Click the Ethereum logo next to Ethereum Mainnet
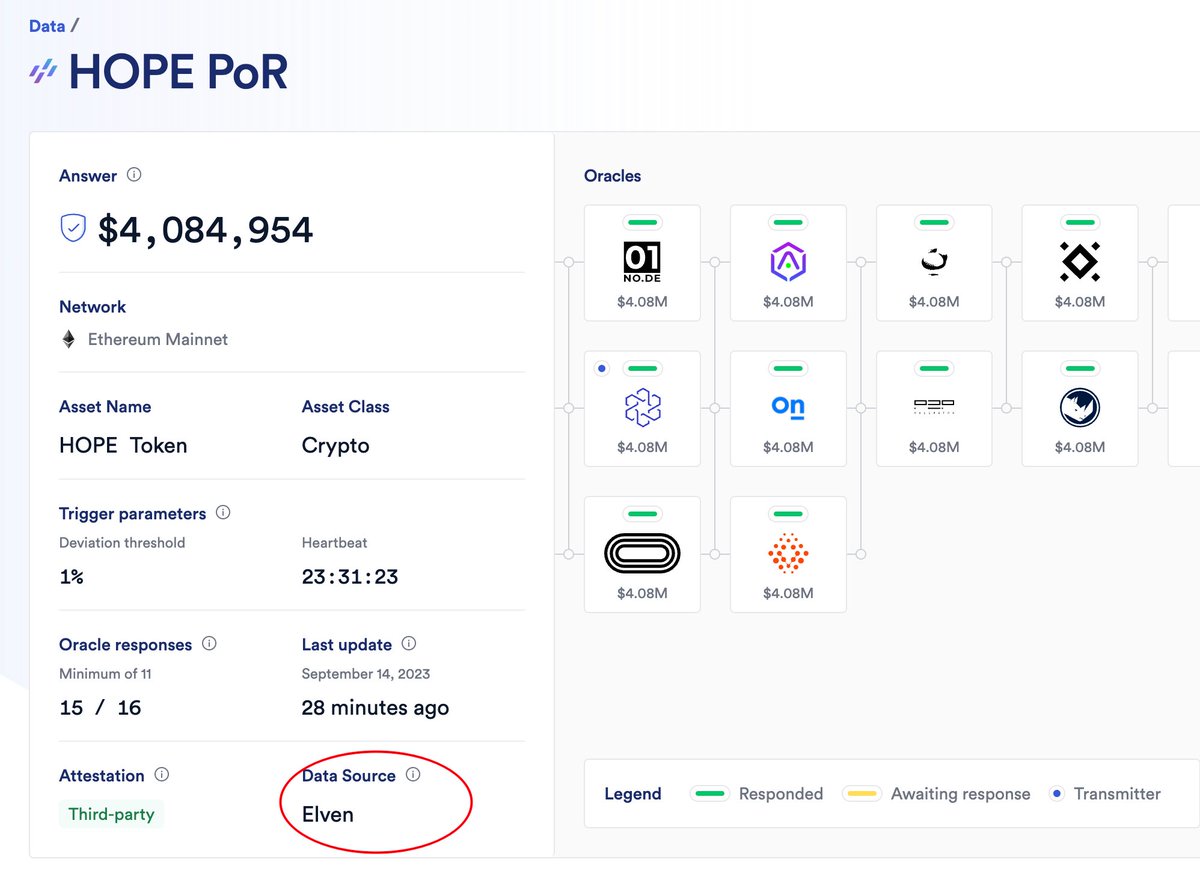The width and height of the screenshot is (1200, 880). [x=69, y=339]
